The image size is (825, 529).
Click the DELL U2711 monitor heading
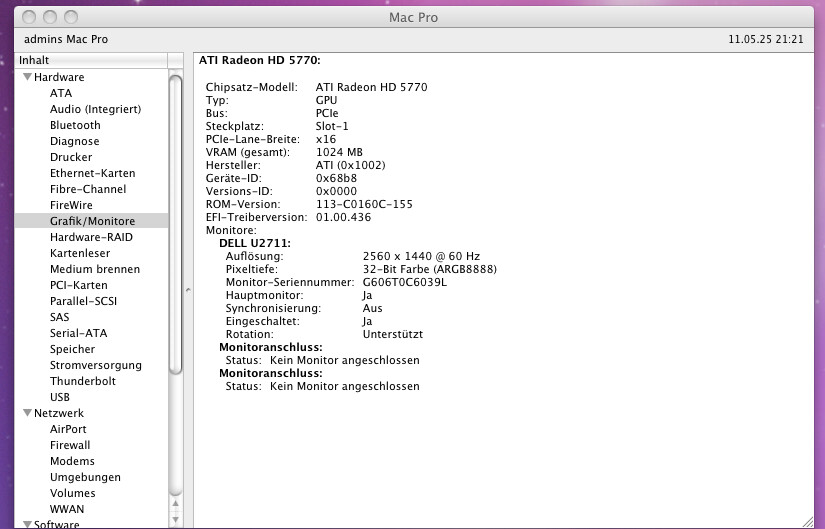(x=255, y=243)
